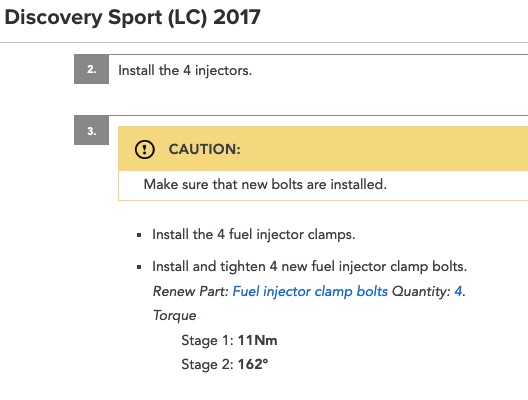Select the step 3 number badge
The image size is (528, 400).
pos(91,130)
